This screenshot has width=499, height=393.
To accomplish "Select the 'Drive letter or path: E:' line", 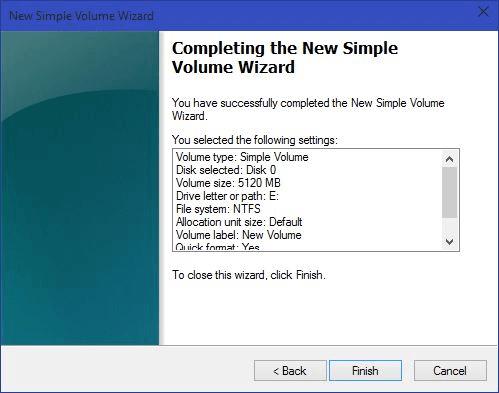I will 227,196.
